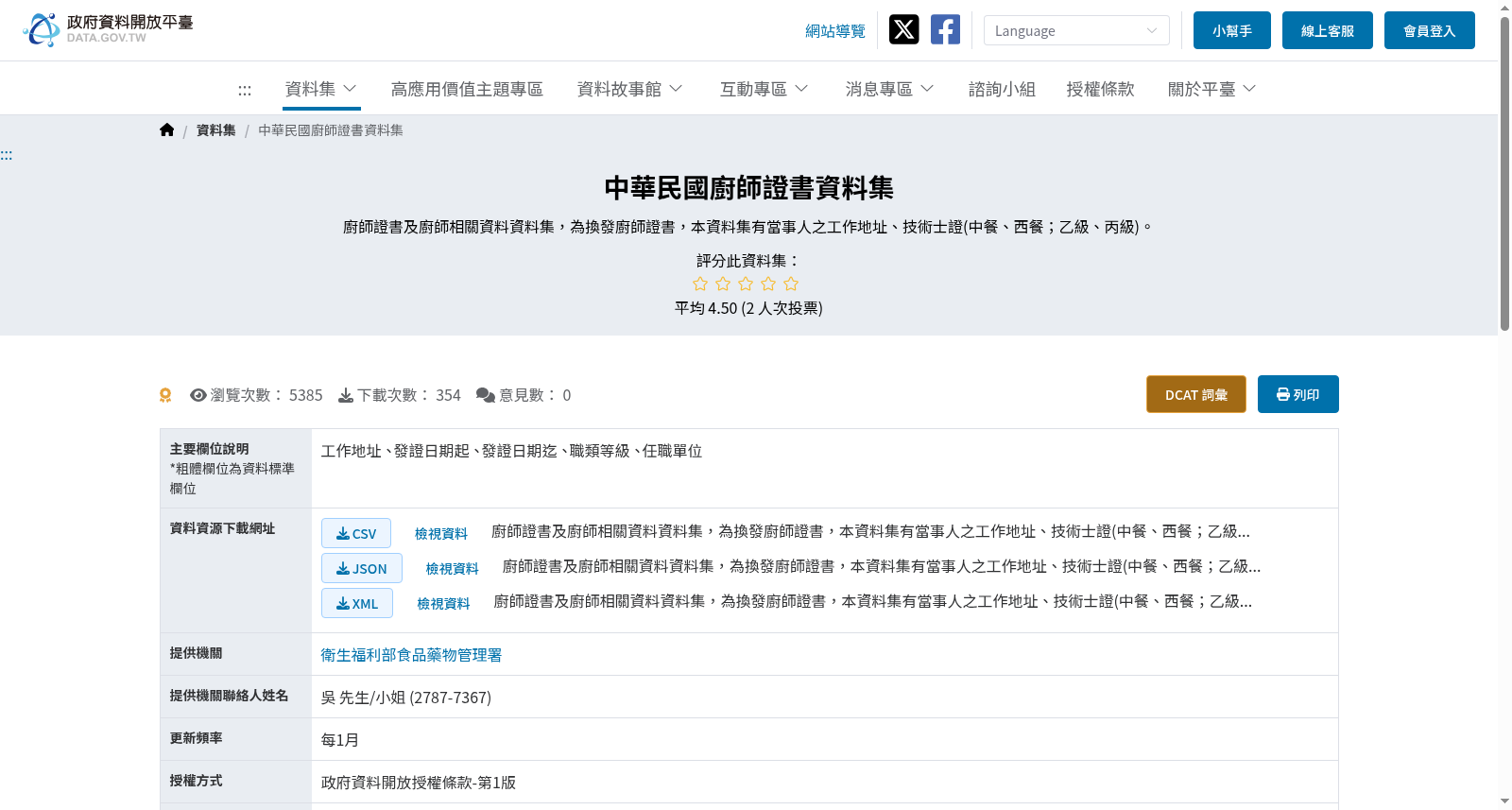Click the 小幫手 button
This screenshot has height=810, width=1512.
(1232, 30)
